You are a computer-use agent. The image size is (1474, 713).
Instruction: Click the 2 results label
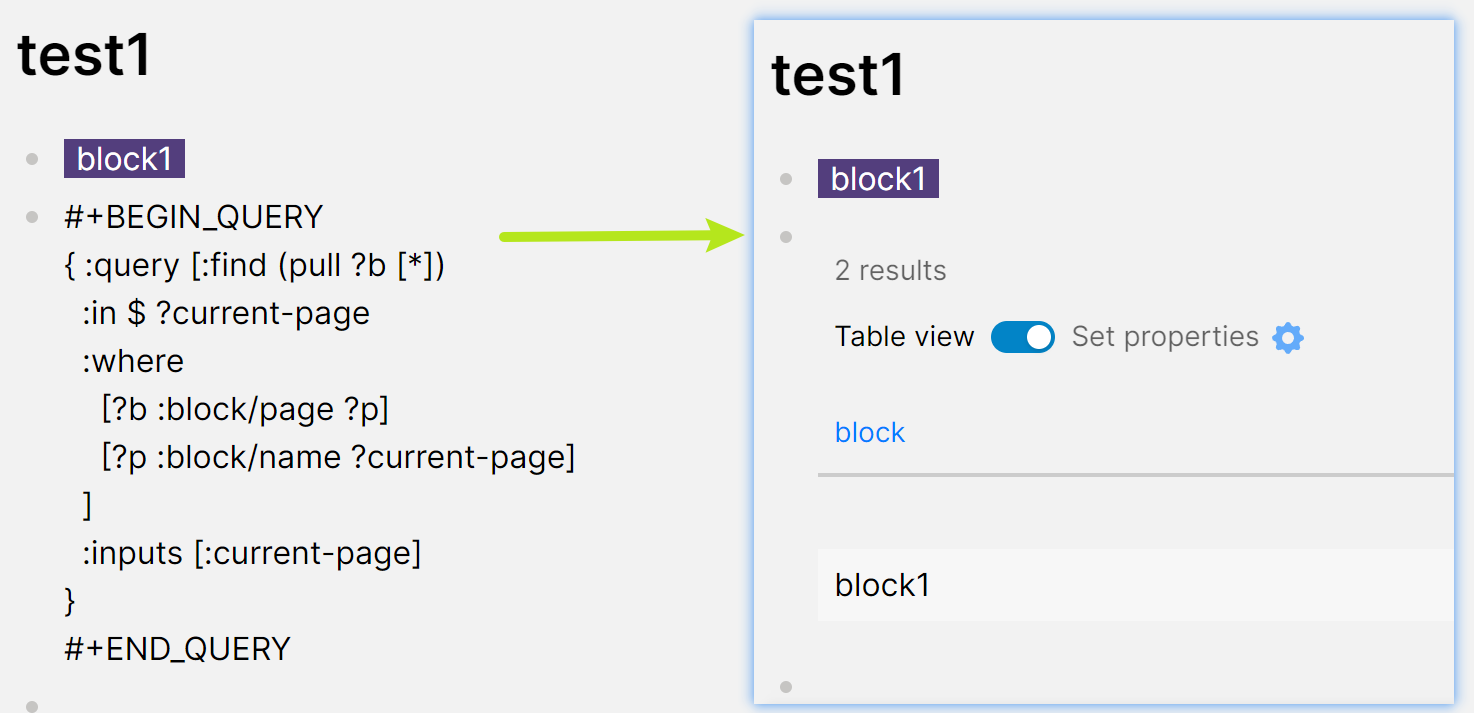coord(890,269)
